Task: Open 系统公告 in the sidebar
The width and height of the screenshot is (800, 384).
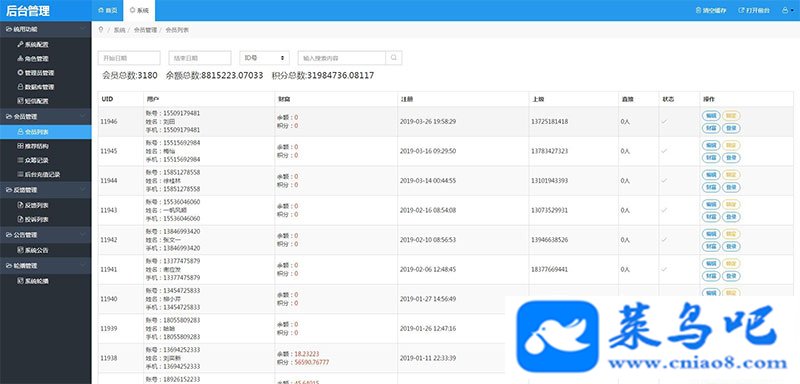Action: [x=33, y=250]
